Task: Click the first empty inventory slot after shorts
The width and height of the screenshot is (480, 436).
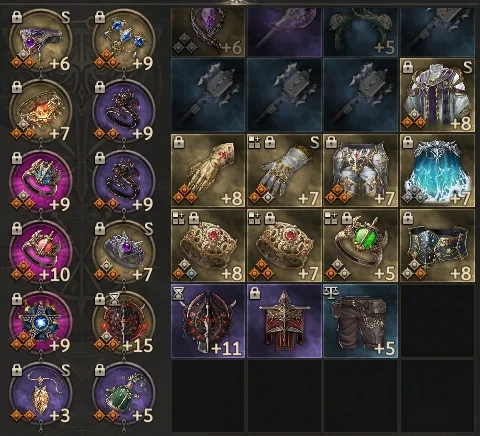Action: (437, 321)
